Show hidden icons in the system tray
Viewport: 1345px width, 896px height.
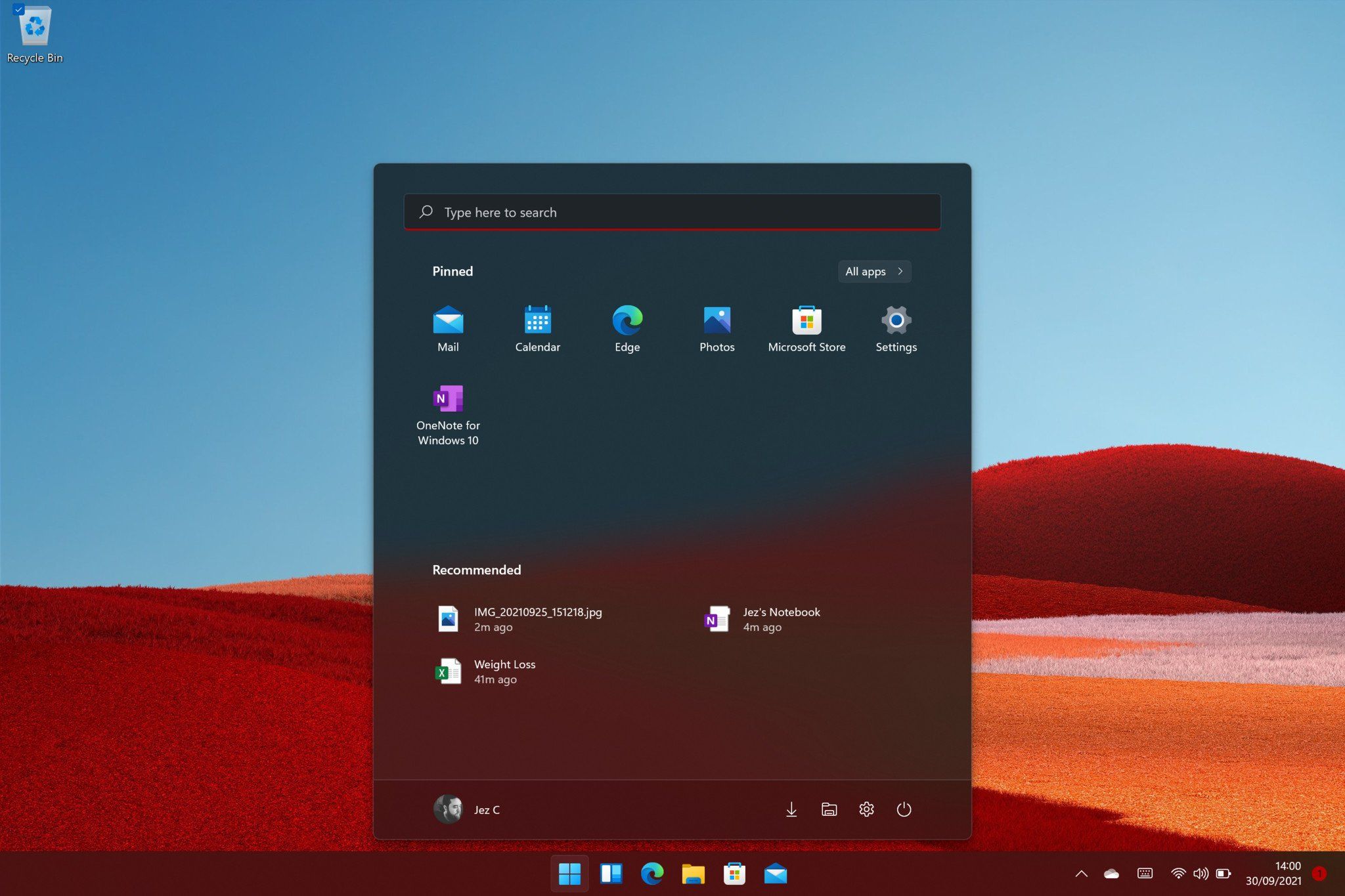(x=1082, y=873)
